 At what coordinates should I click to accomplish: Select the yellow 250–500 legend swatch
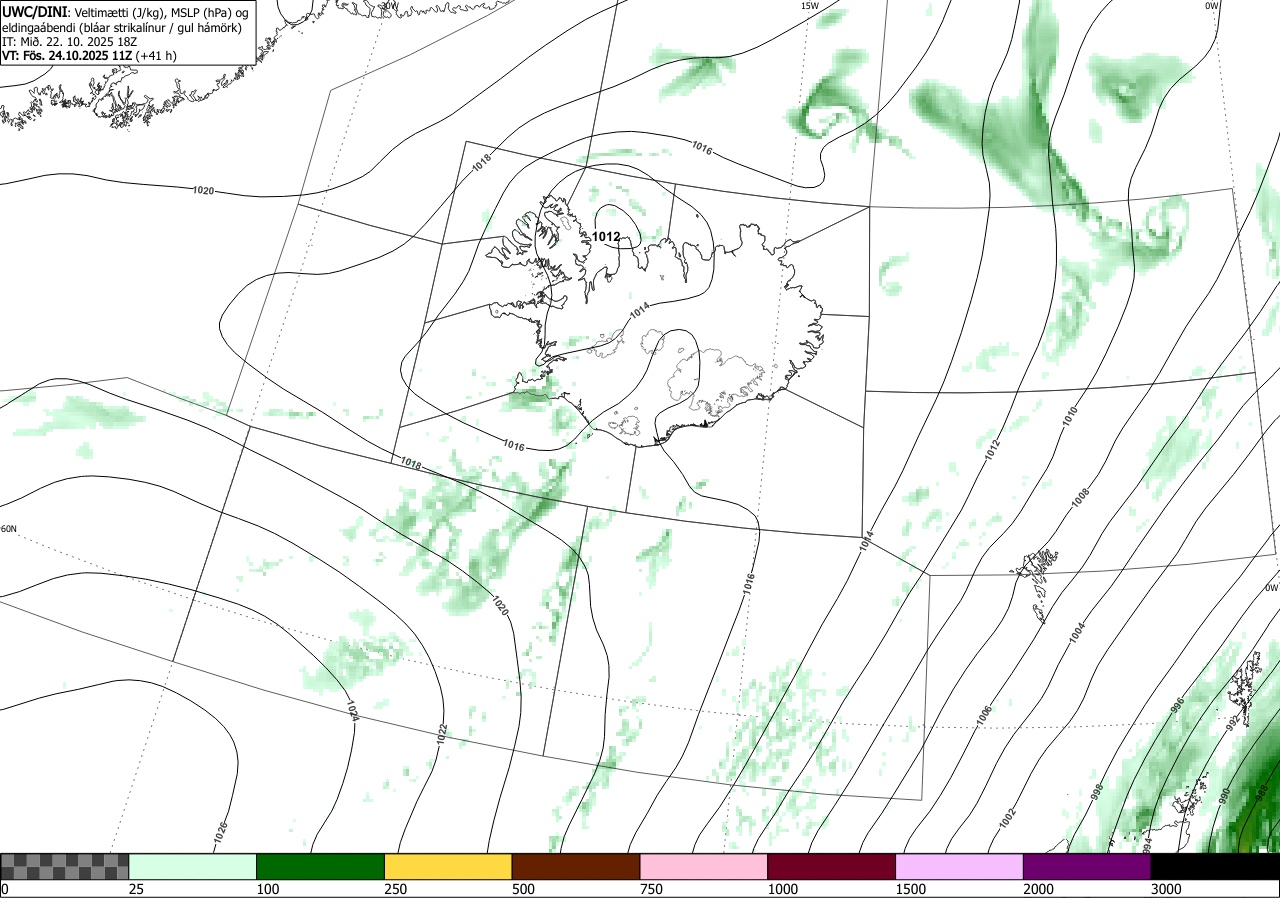click(448, 866)
